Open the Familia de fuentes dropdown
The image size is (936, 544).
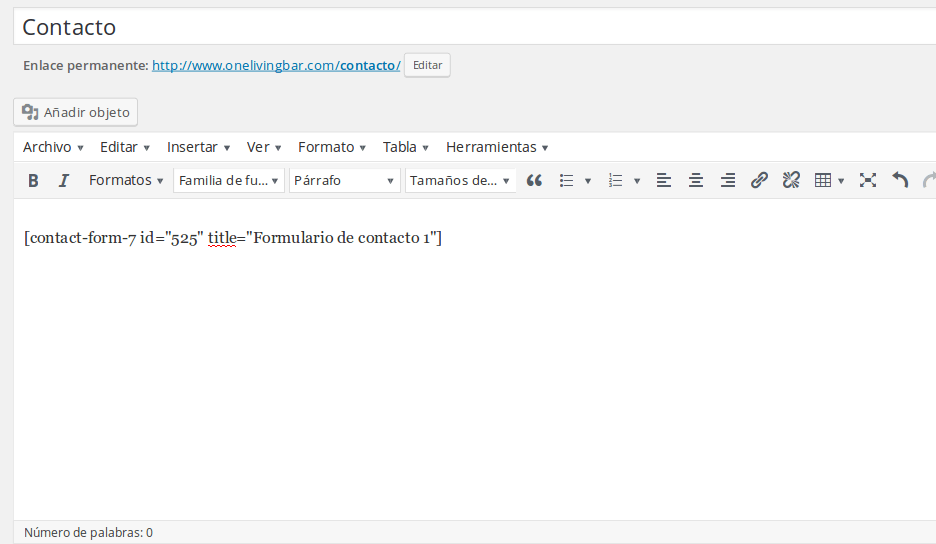click(229, 180)
